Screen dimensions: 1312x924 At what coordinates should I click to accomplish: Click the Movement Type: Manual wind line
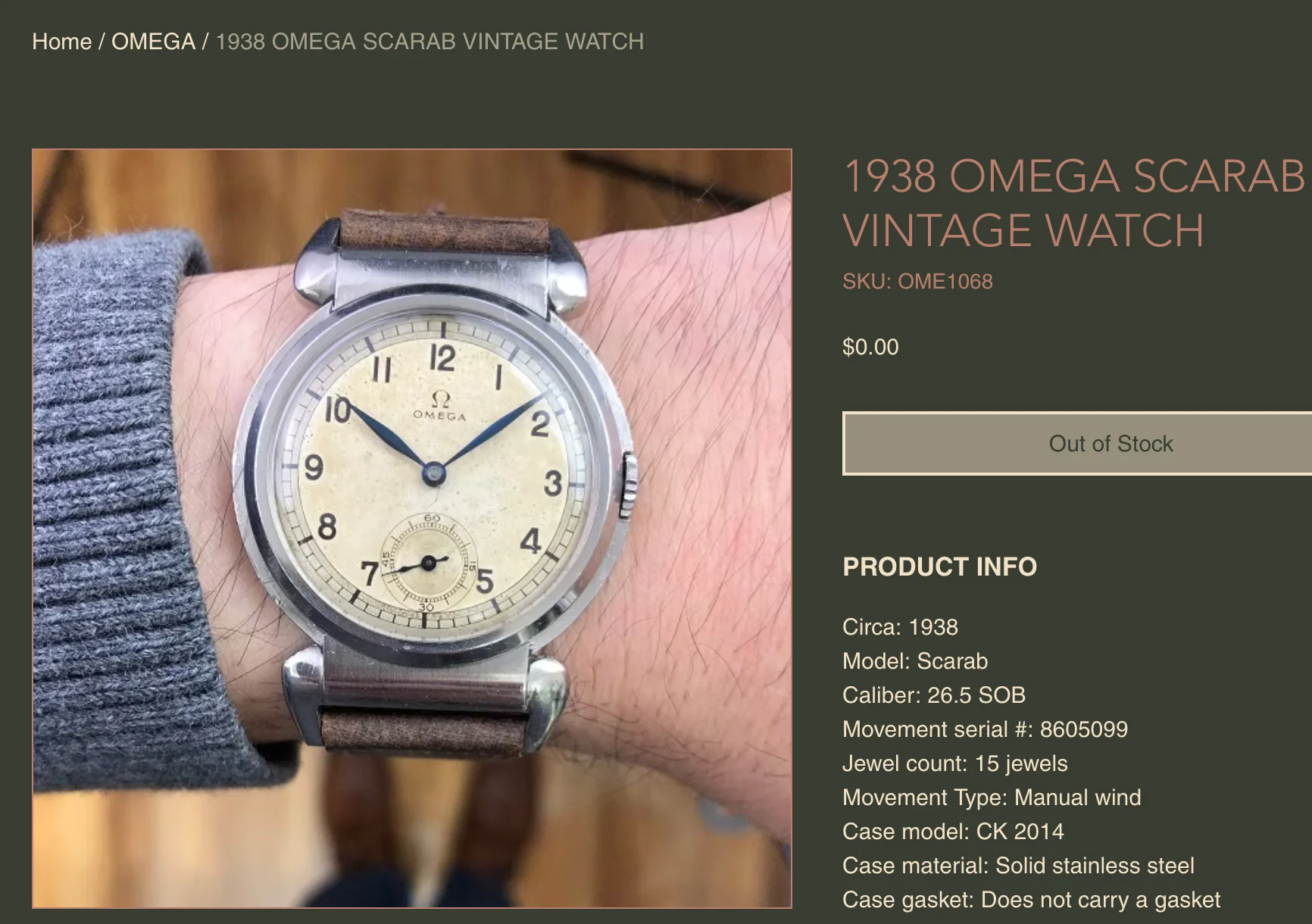click(992, 798)
